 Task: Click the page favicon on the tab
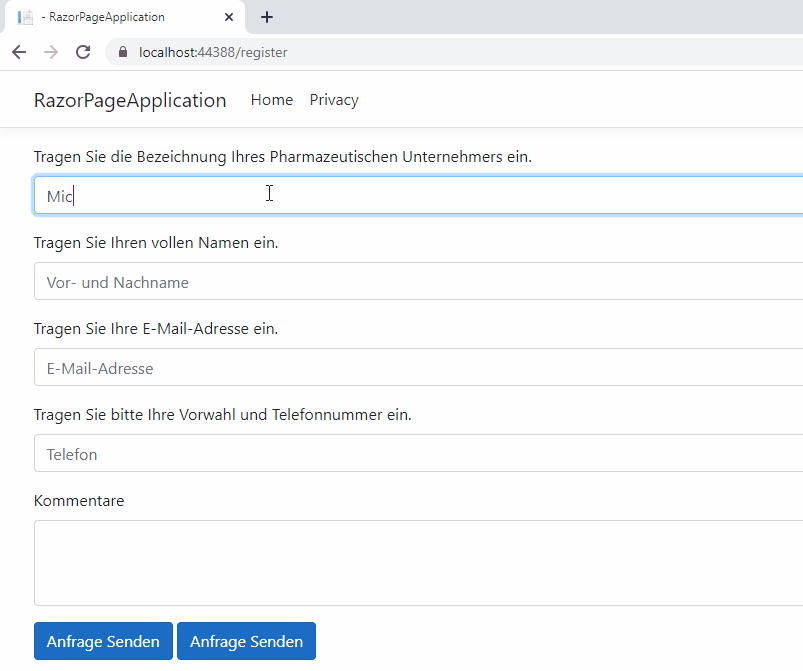(x=25, y=17)
